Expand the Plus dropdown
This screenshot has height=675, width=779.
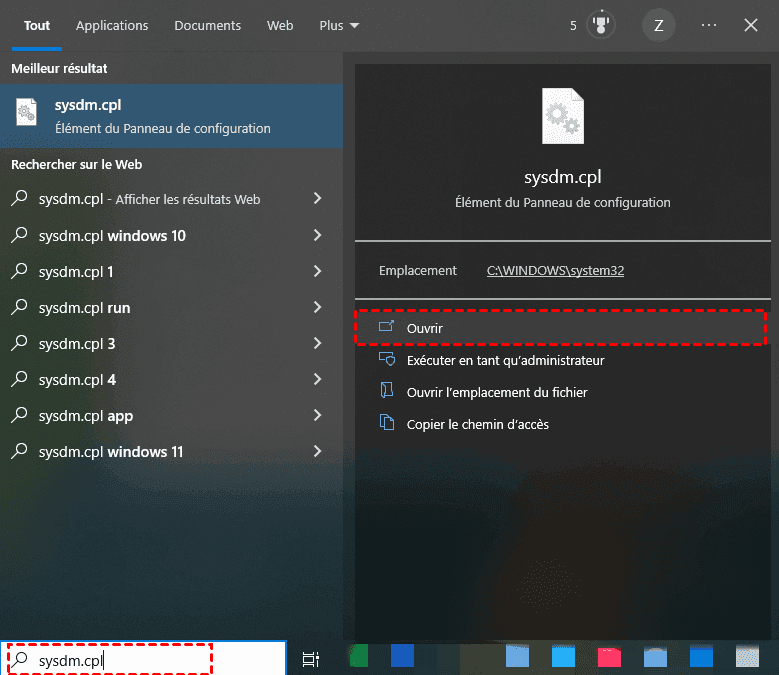pyautogui.click(x=339, y=25)
